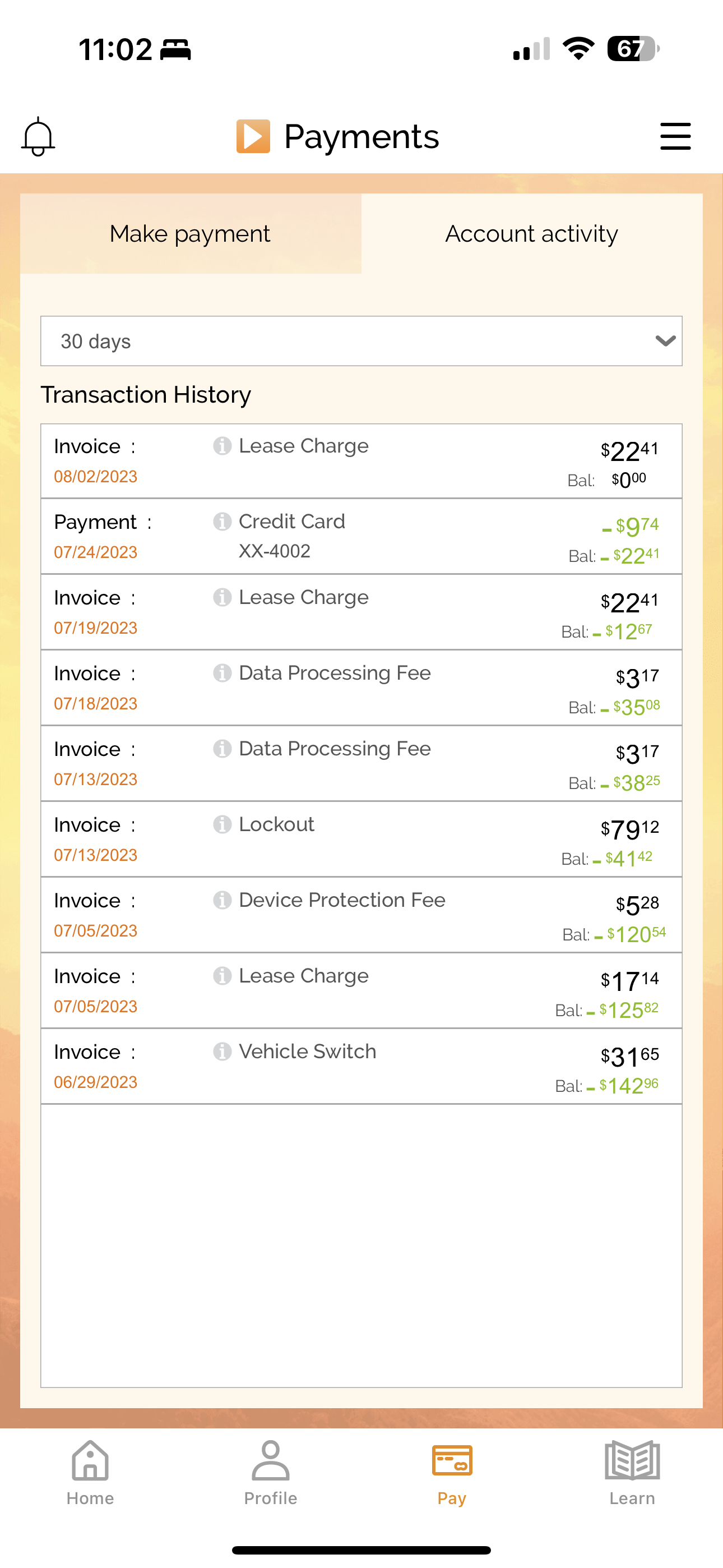Open Profile in bottom navigation
The image size is (723, 1568).
271,1473
